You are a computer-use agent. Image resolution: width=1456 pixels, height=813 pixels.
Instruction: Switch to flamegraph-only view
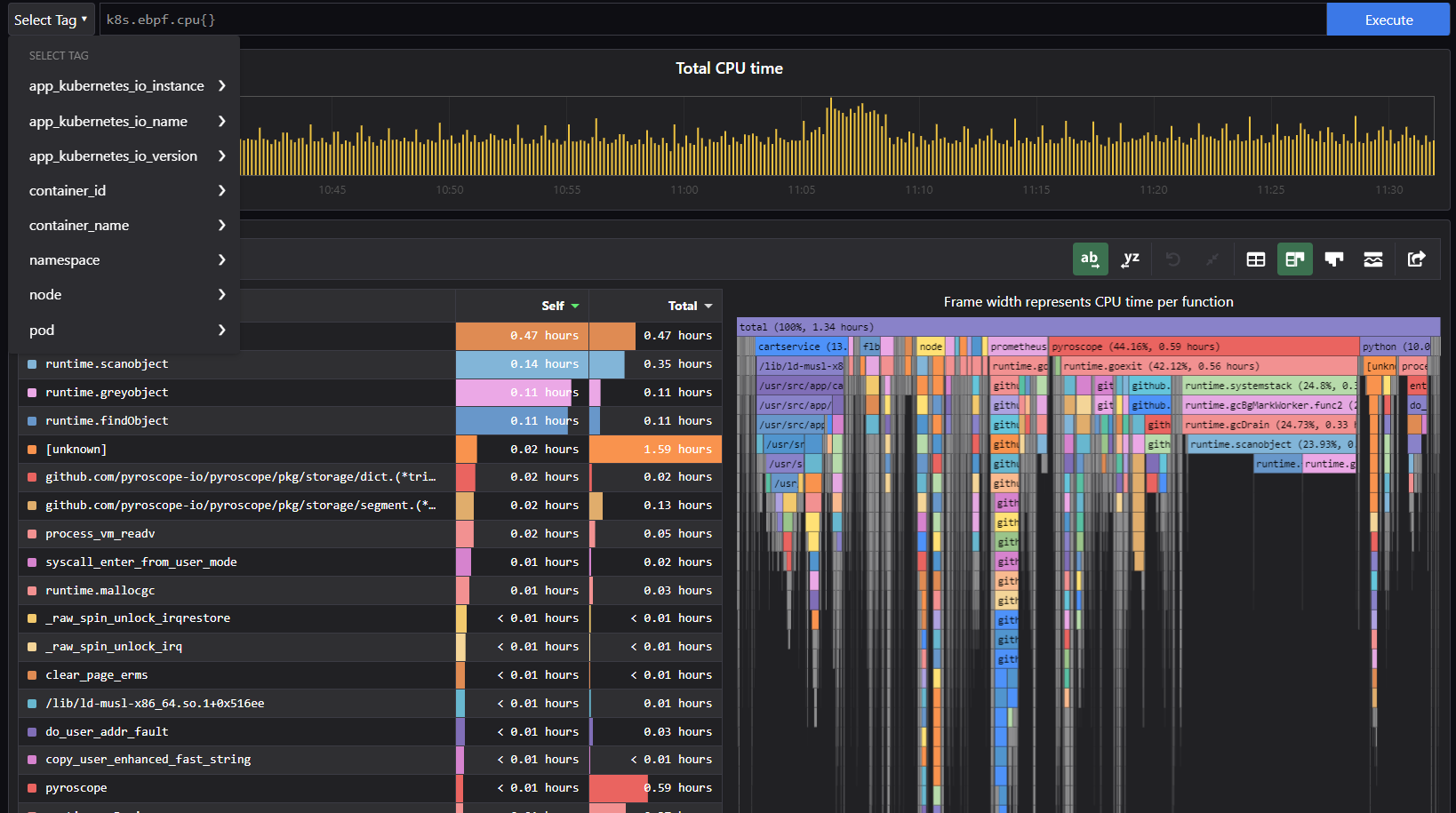[1333, 259]
